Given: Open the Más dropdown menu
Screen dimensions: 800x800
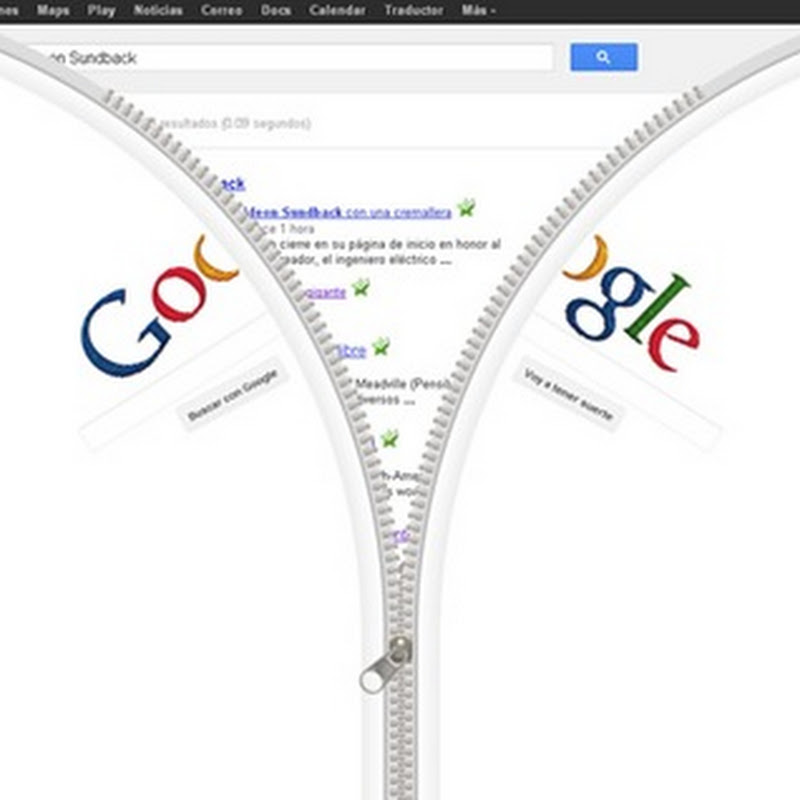Looking at the screenshot, I should [478, 10].
